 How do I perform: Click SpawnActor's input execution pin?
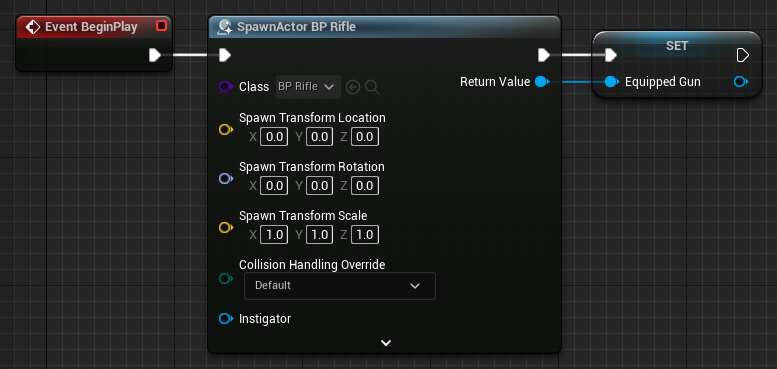[x=225, y=55]
